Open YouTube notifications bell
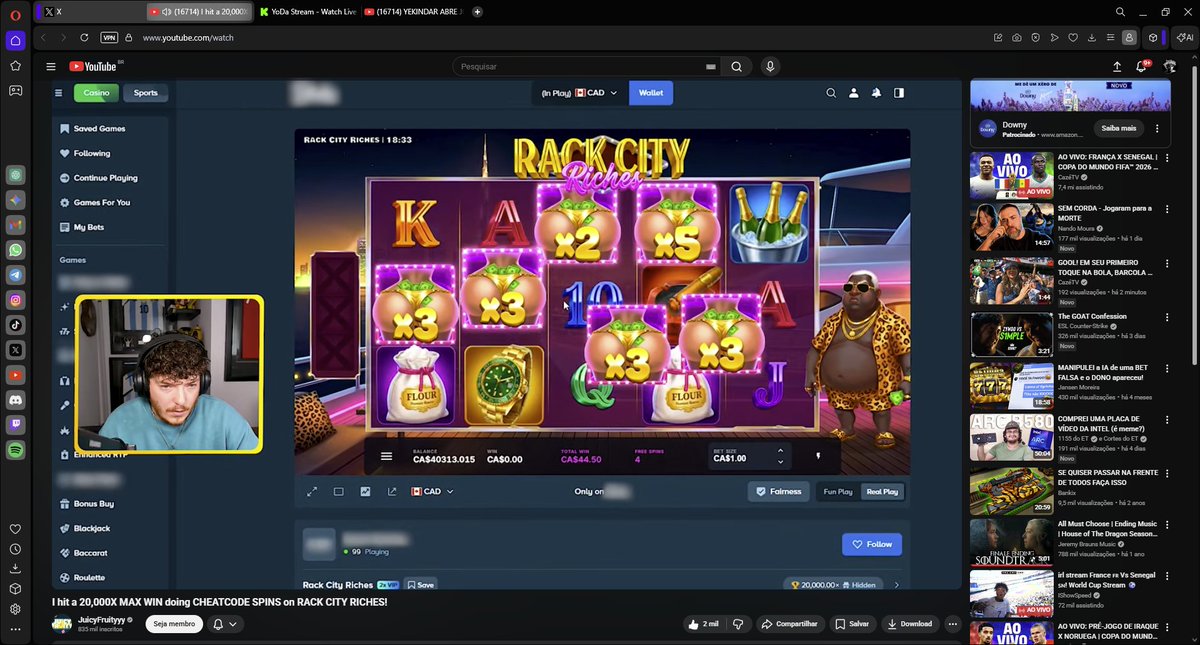 (1142, 66)
